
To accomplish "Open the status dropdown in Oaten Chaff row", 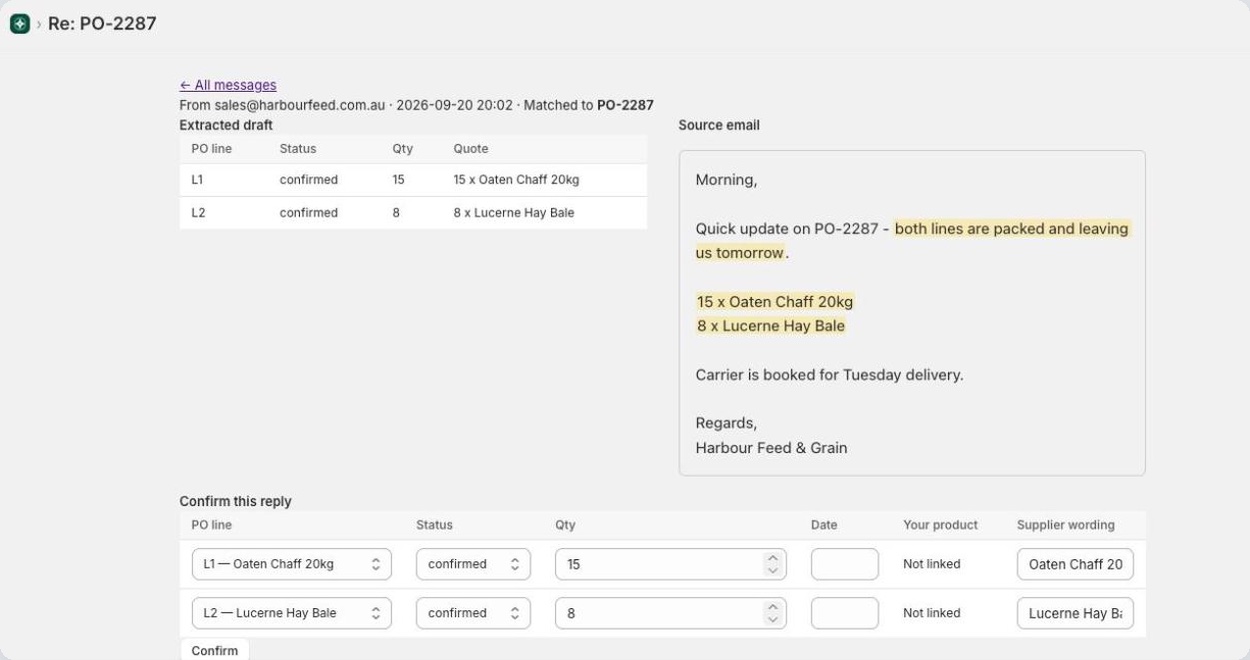I will (x=473, y=564).
